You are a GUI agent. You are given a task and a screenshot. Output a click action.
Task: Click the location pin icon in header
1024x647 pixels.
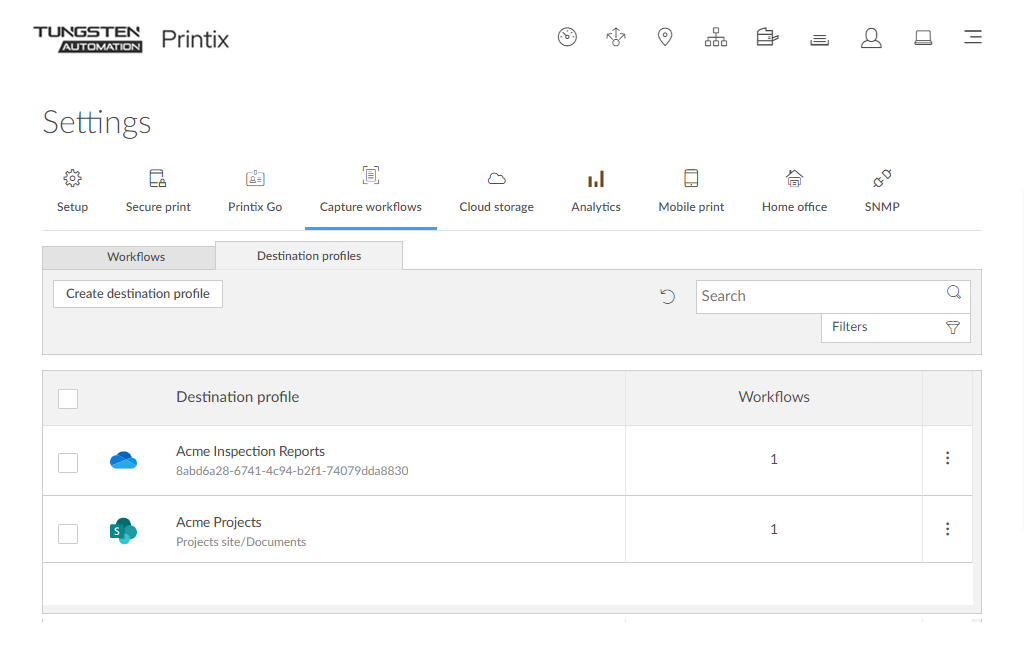(x=664, y=38)
